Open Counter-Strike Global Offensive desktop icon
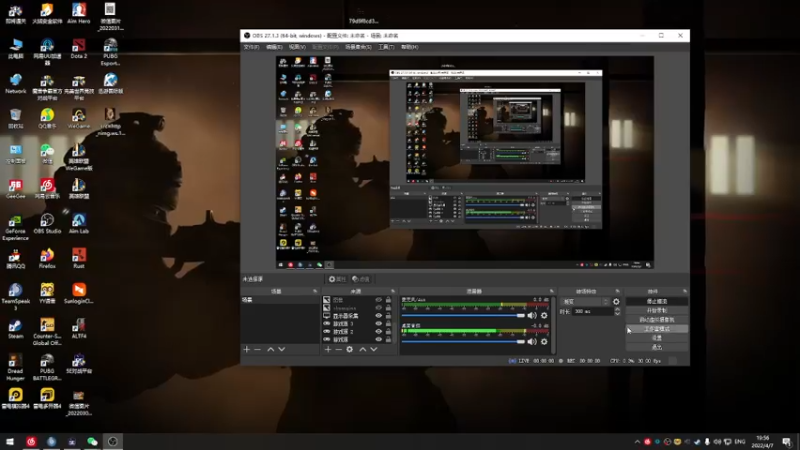The width and height of the screenshot is (800, 450). pyautogui.click(x=47, y=332)
